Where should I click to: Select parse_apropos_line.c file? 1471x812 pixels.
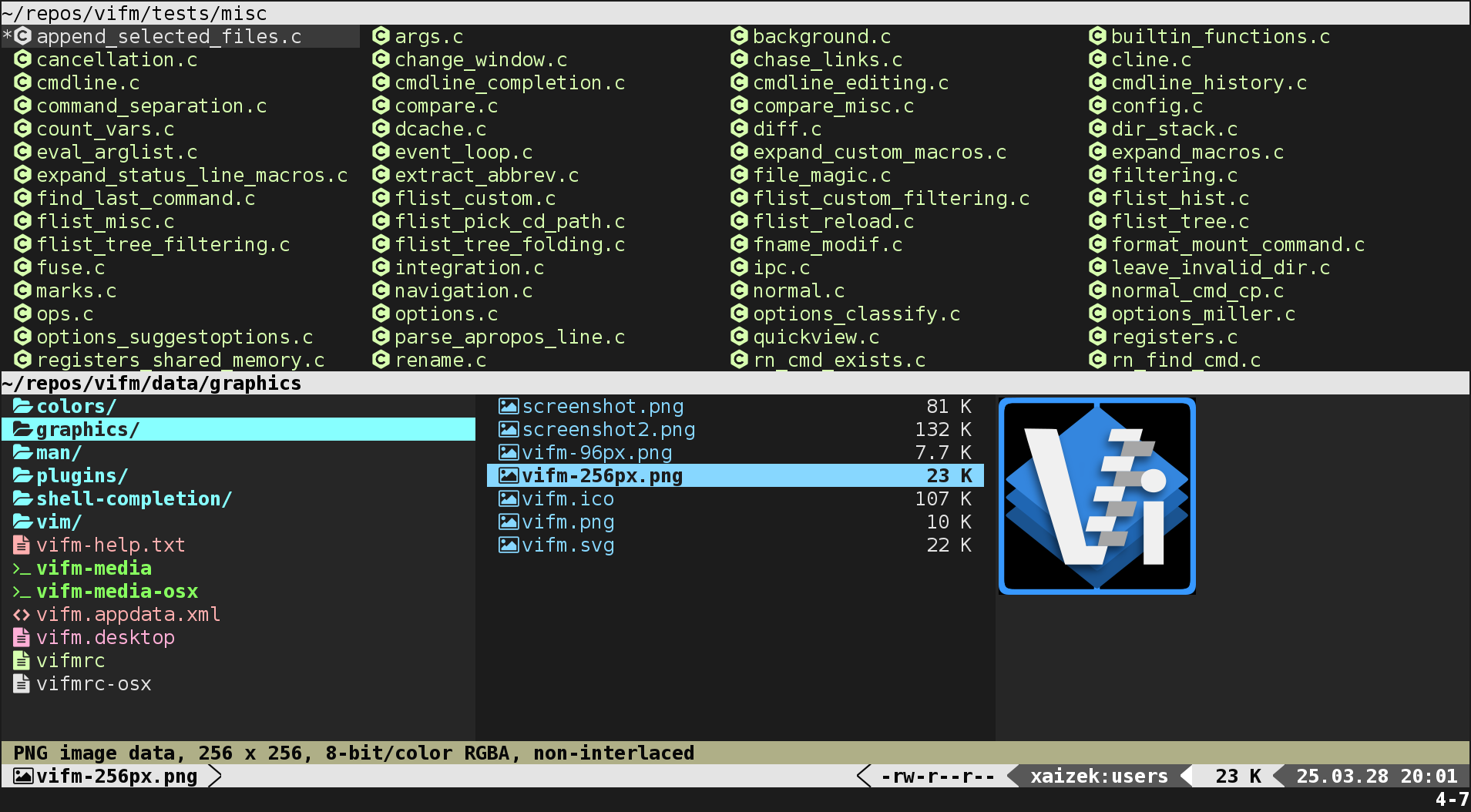(x=510, y=337)
